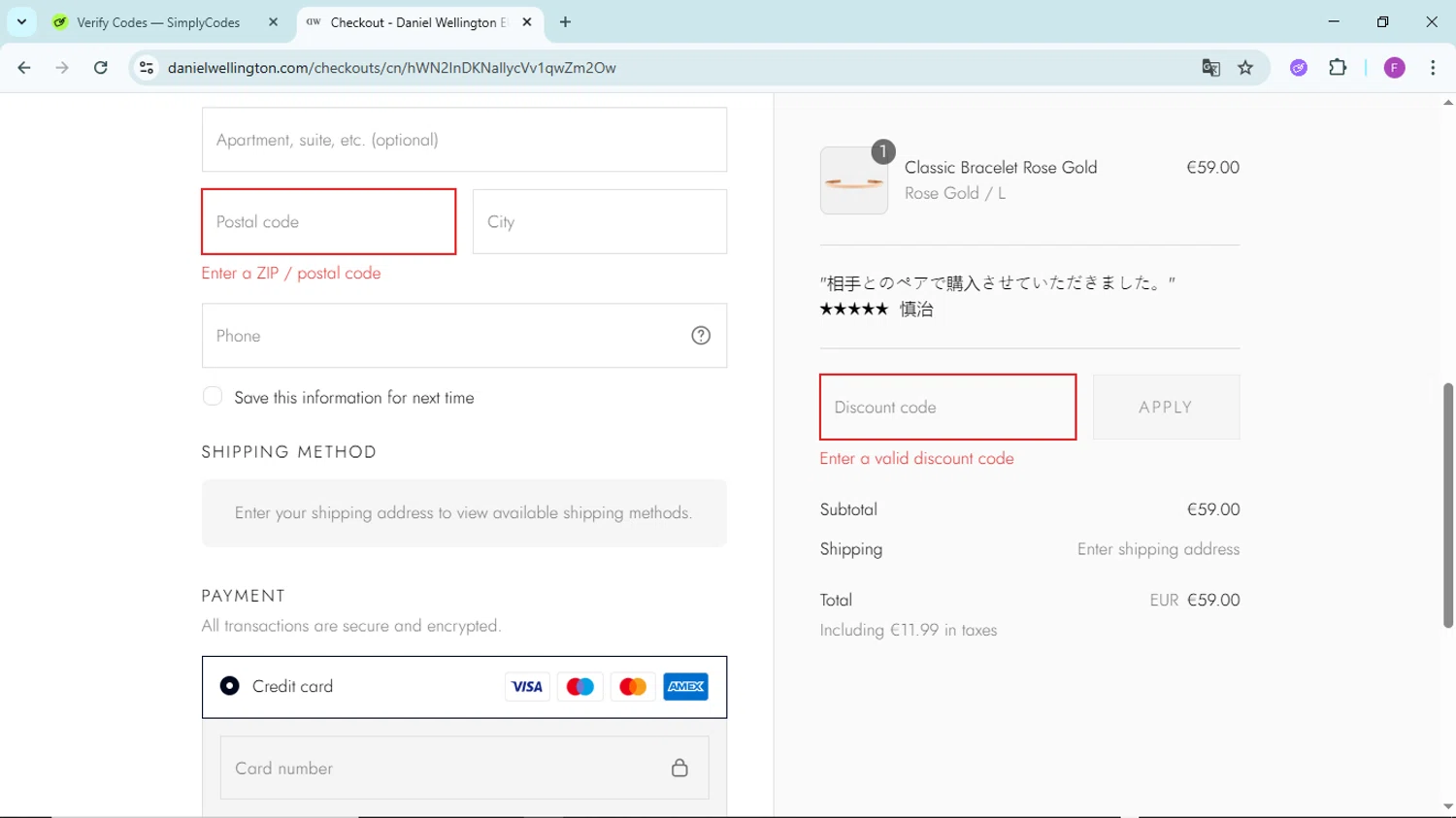The image size is (1456, 818).
Task: Click the scrollbar up arrow
Action: point(1448,102)
